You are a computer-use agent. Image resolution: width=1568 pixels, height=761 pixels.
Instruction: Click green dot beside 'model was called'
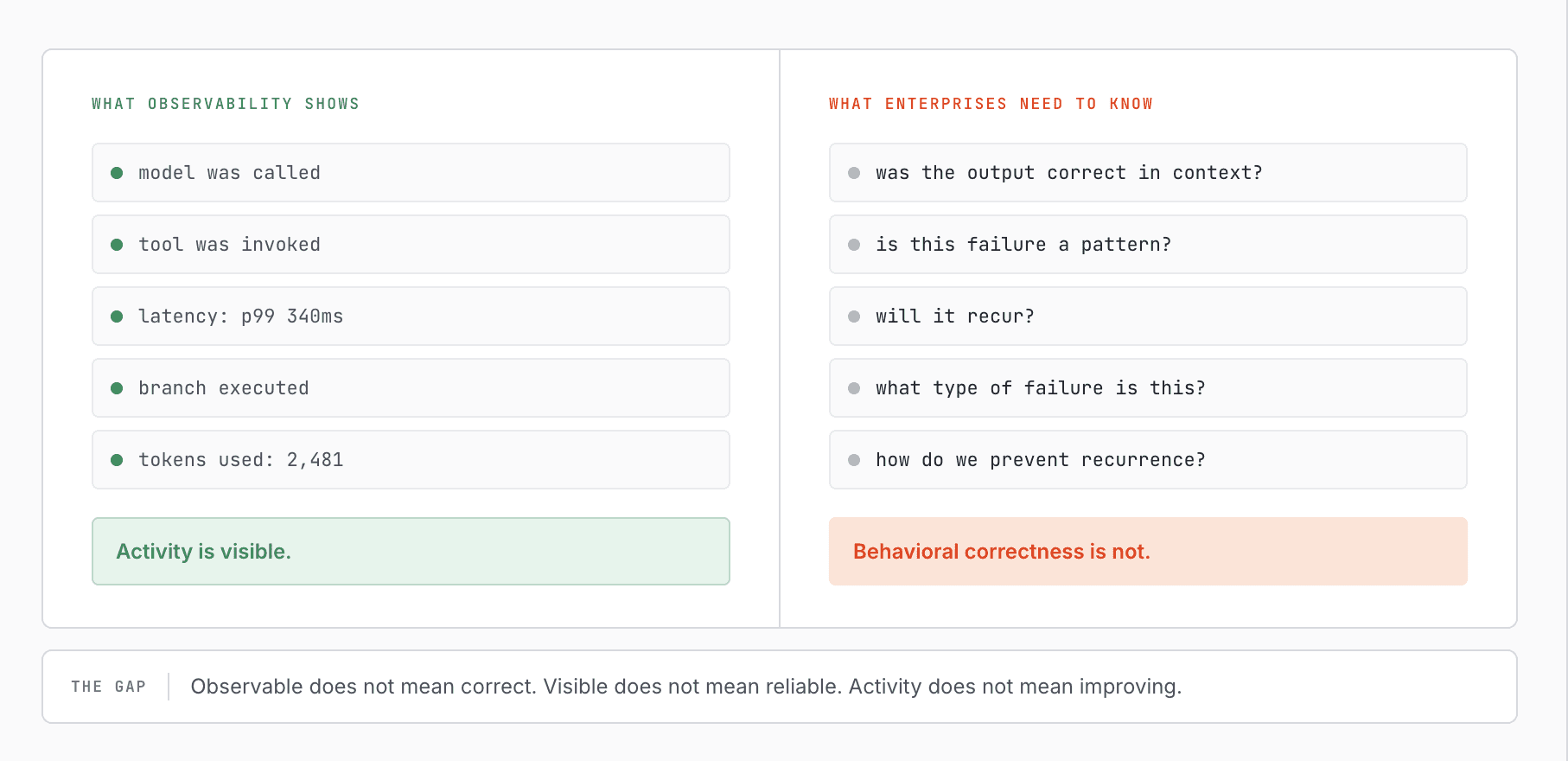click(117, 173)
